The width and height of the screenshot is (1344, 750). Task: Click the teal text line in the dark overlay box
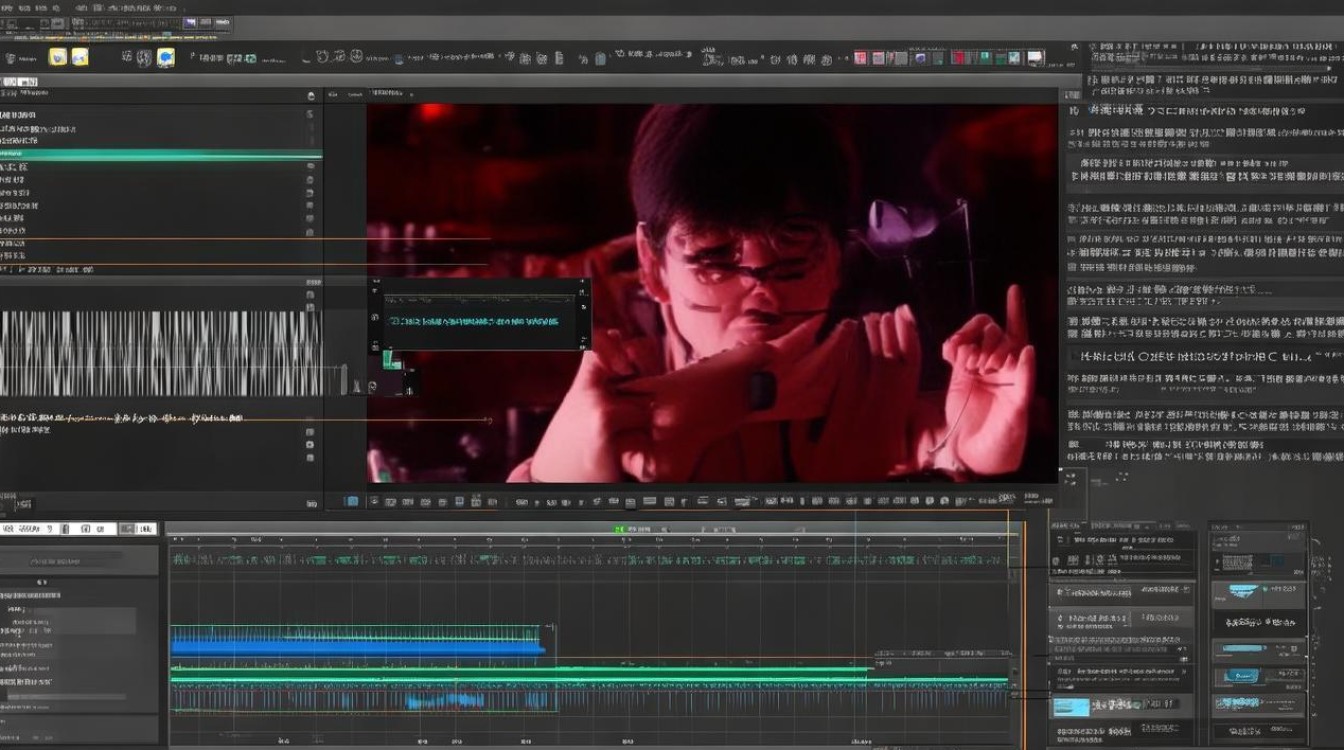(x=472, y=322)
